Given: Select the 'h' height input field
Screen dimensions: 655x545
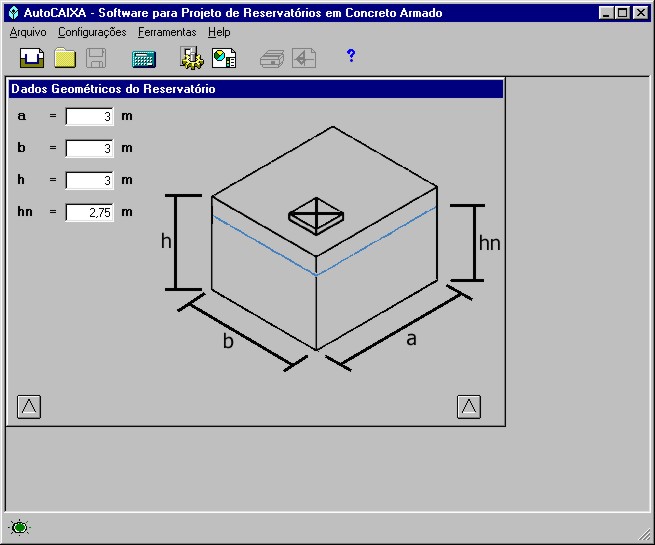Looking at the screenshot, I should tap(89, 180).
